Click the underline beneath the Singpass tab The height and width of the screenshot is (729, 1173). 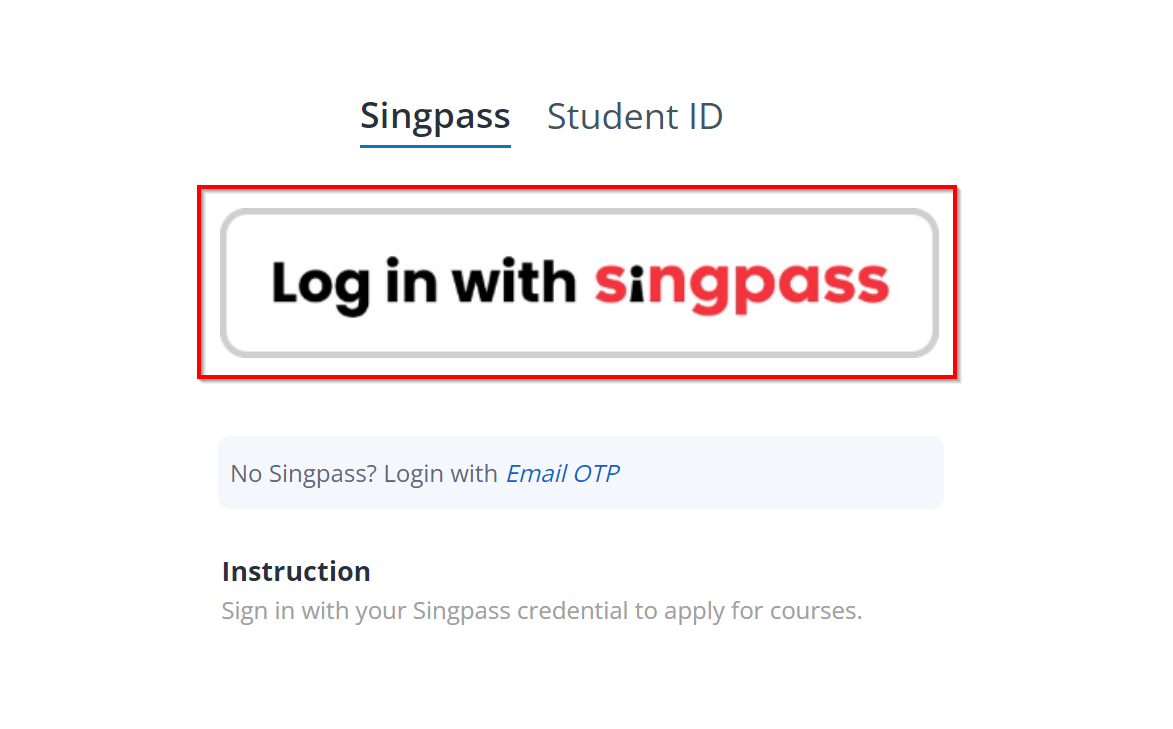434,145
